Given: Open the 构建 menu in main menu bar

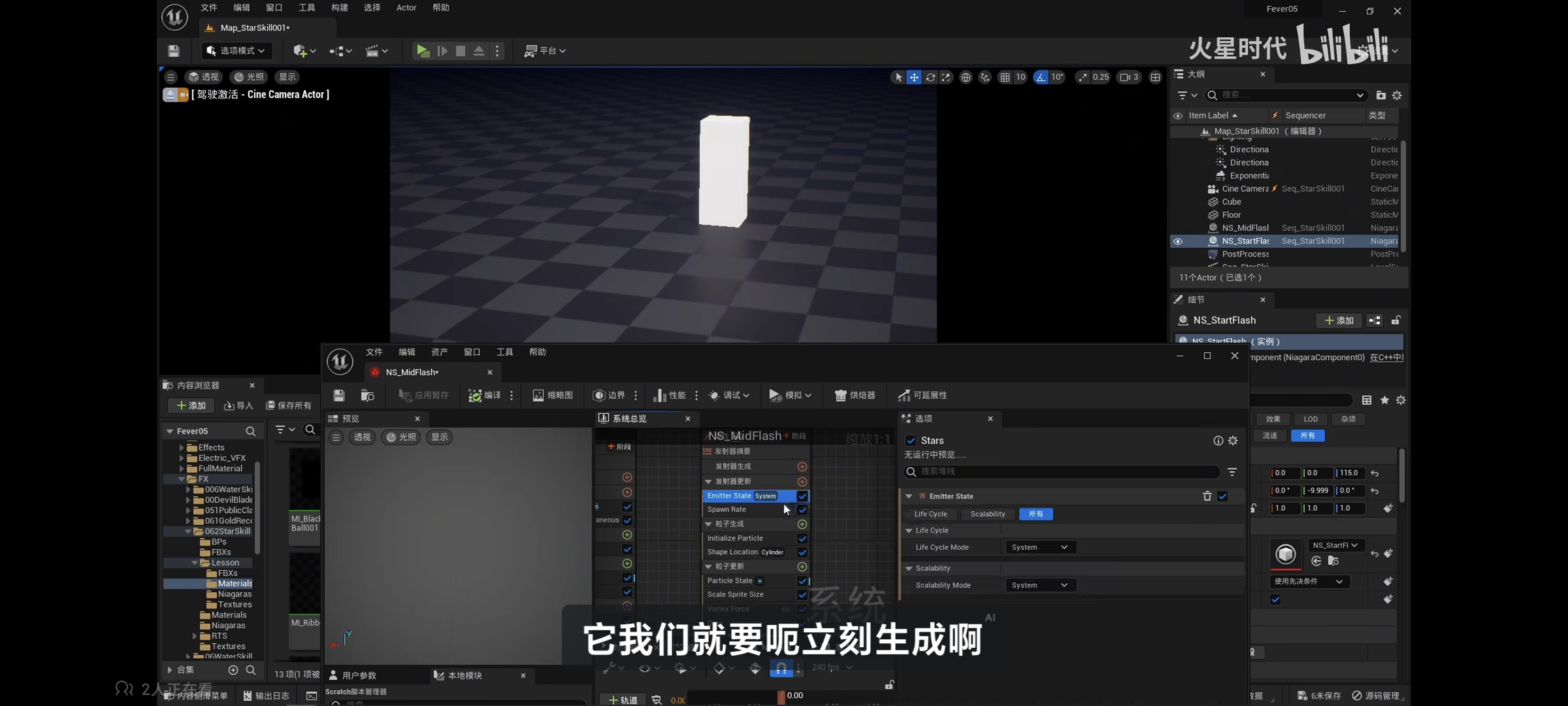Looking at the screenshot, I should coord(339,8).
